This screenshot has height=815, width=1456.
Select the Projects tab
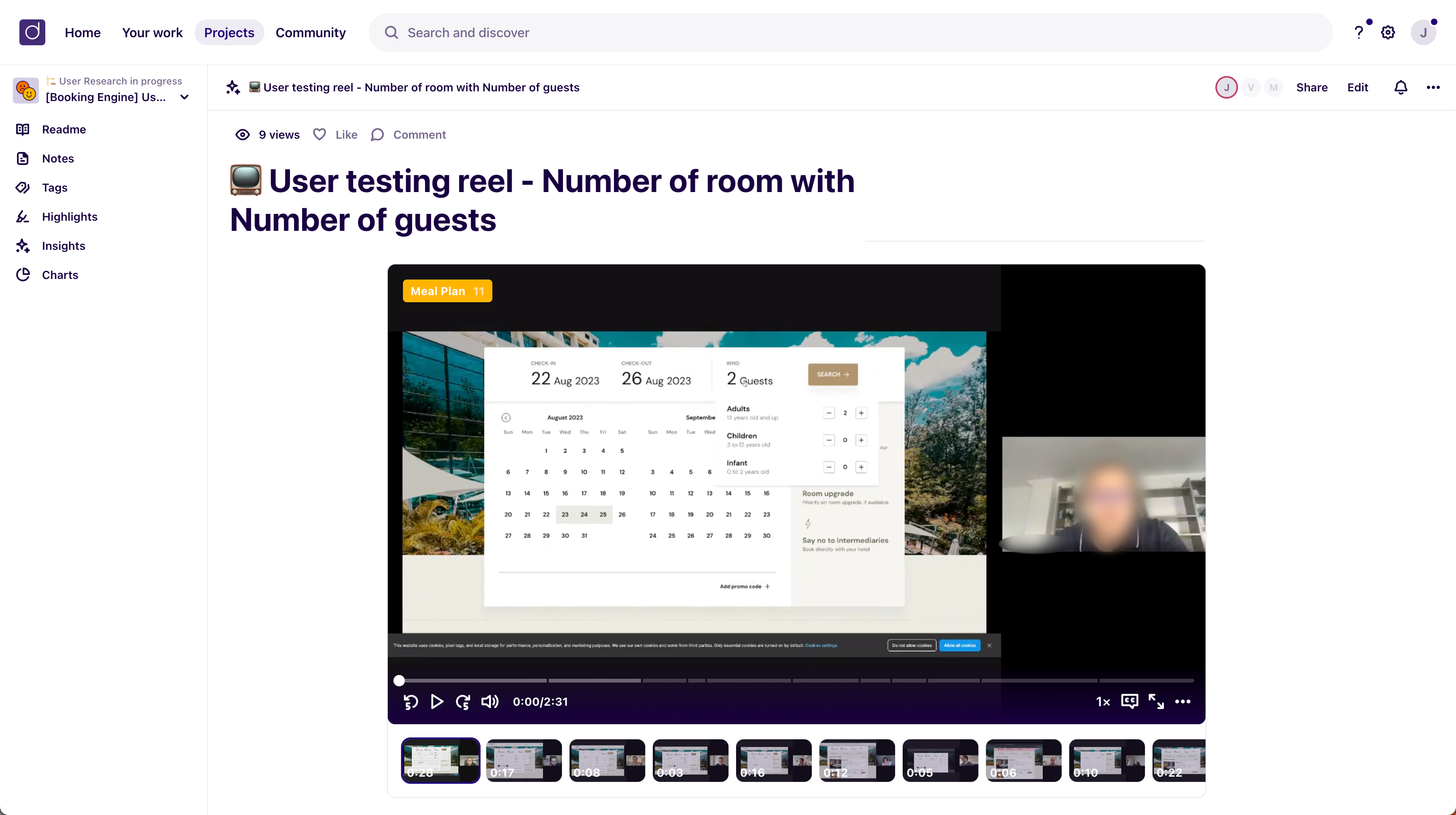[229, 32]
